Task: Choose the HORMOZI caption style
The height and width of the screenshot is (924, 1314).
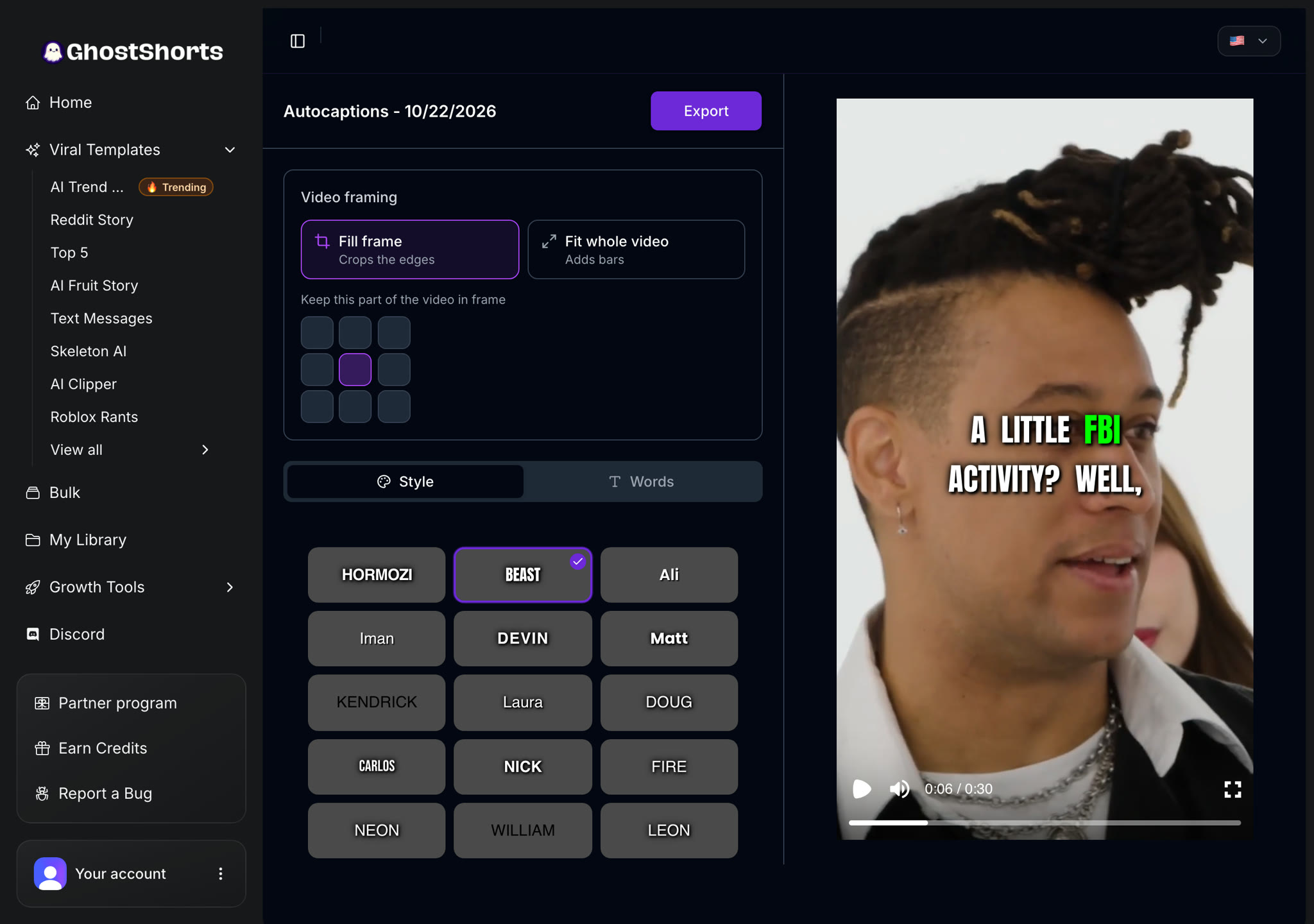Action: tap(377, 575)
